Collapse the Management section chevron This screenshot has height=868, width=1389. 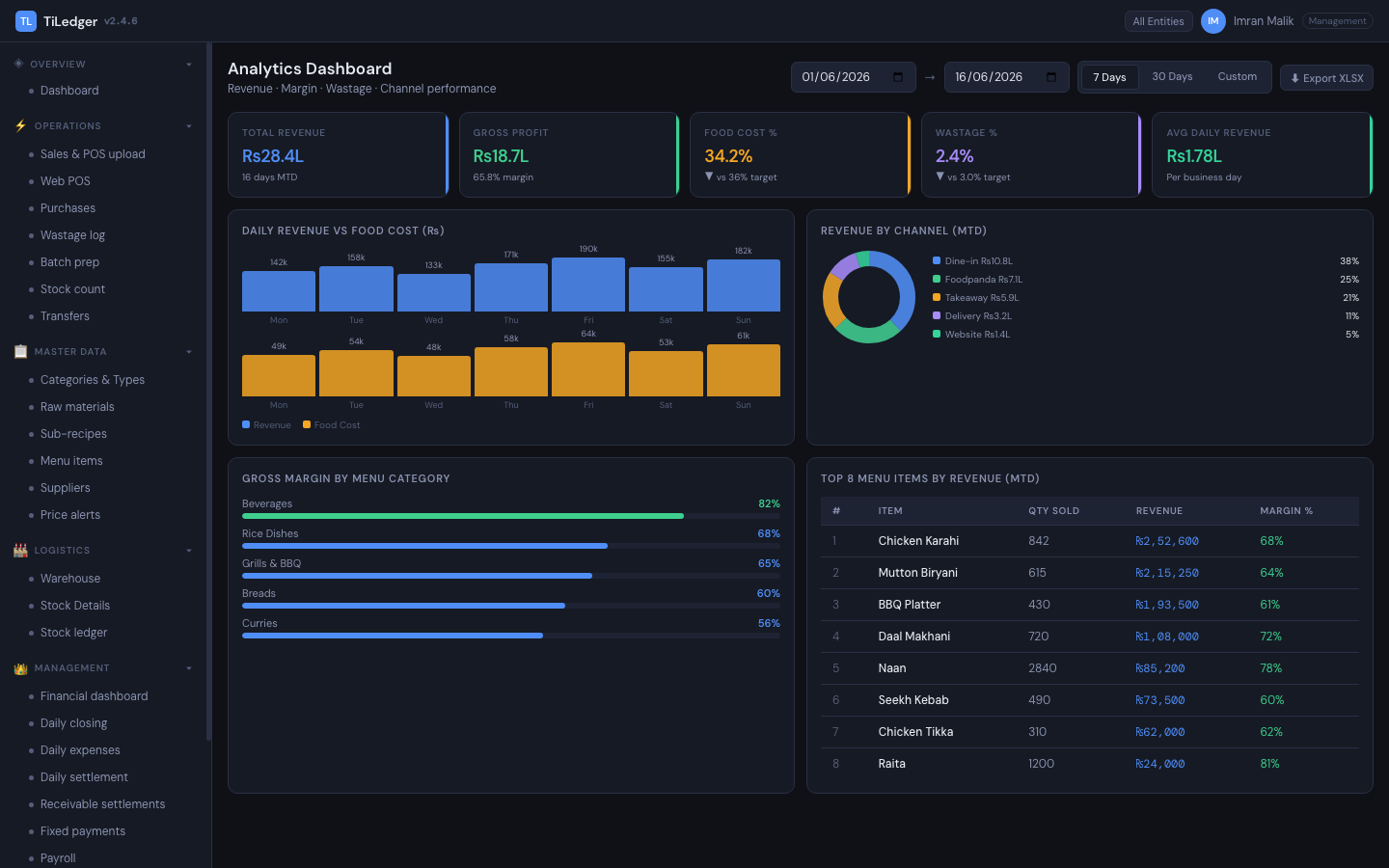pos(189,668)
